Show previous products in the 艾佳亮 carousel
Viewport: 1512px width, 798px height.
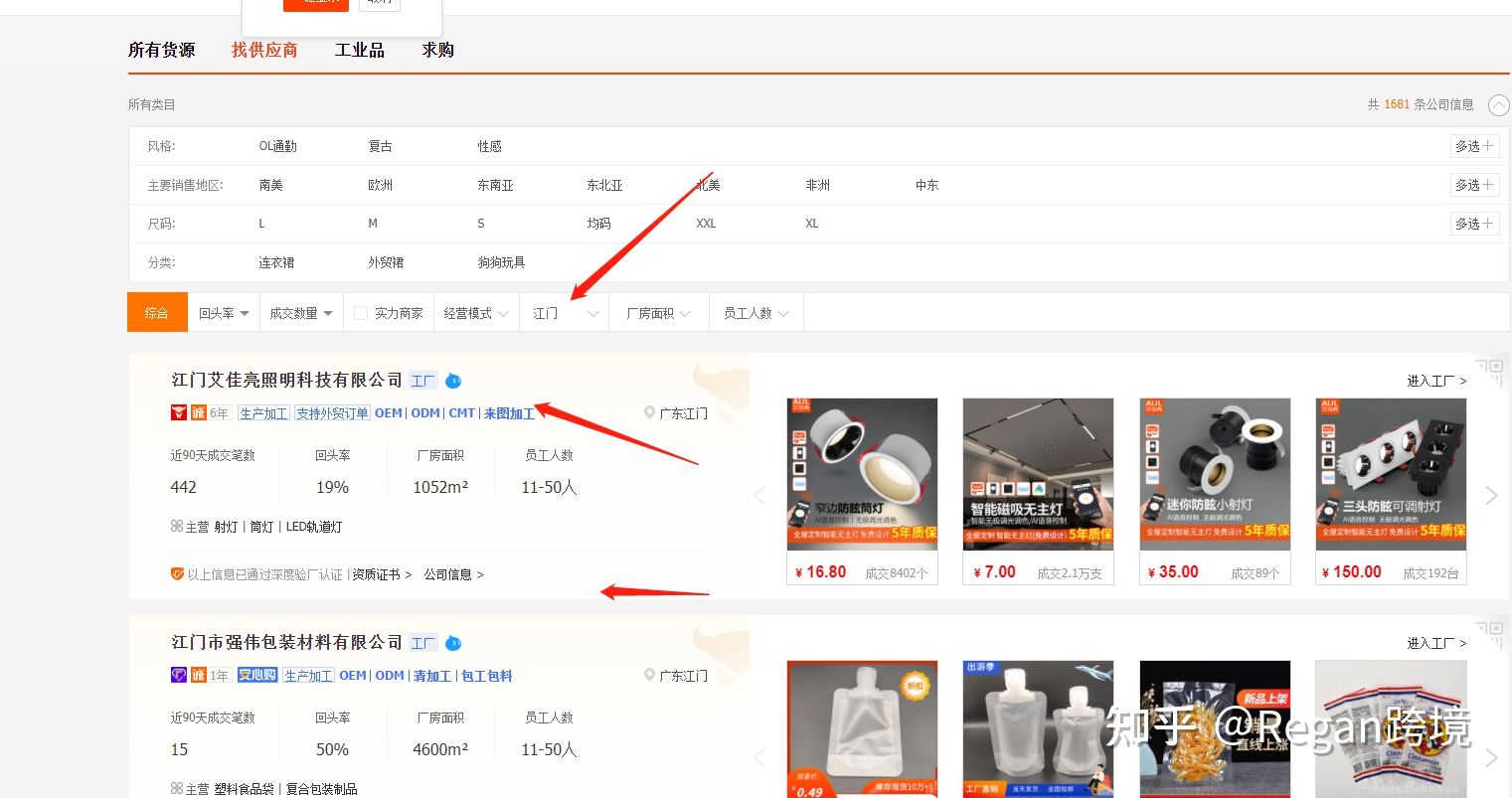click(x=760, y=495)
